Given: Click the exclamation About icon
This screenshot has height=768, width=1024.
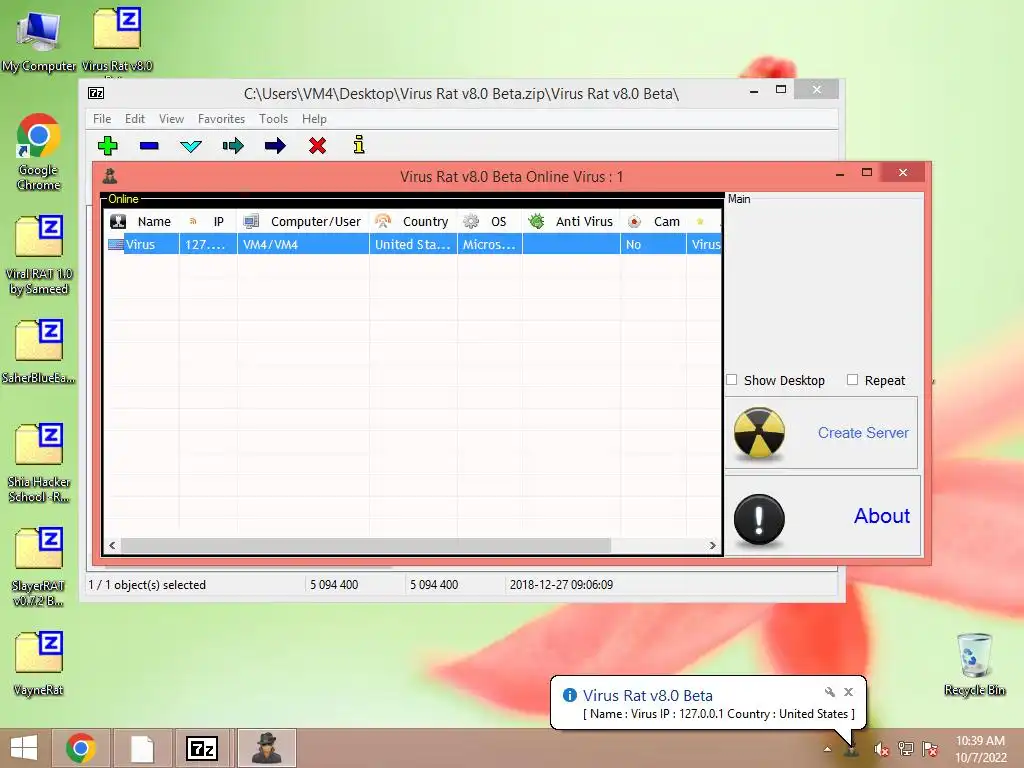Looking at the screenshot, I should coord(759,519).
